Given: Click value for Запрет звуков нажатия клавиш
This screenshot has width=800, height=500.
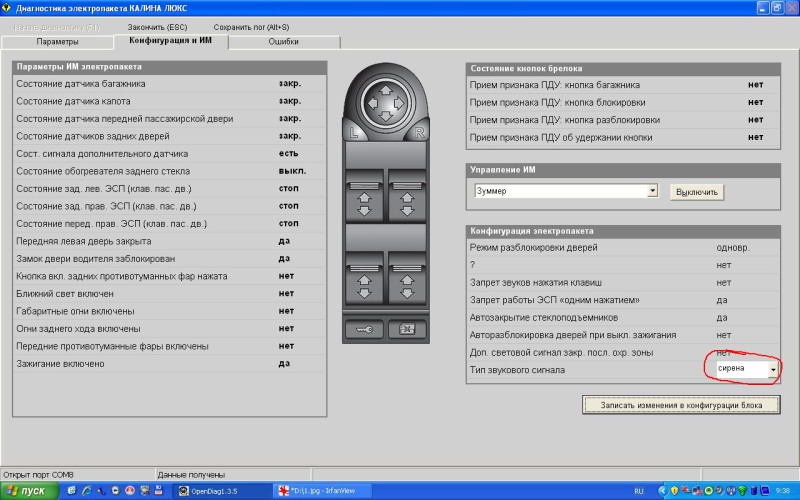Looking at the screenshot, I should (723, 283).
